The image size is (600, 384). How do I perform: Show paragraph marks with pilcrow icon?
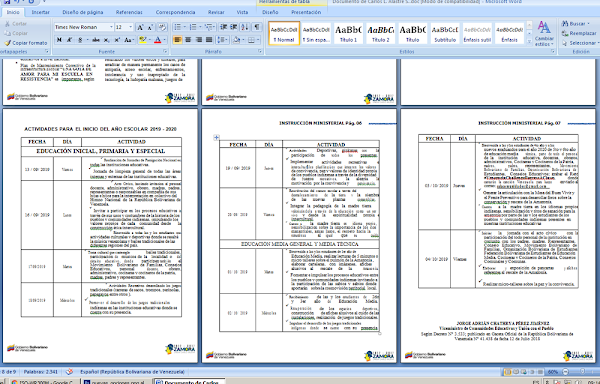(257, 27)
